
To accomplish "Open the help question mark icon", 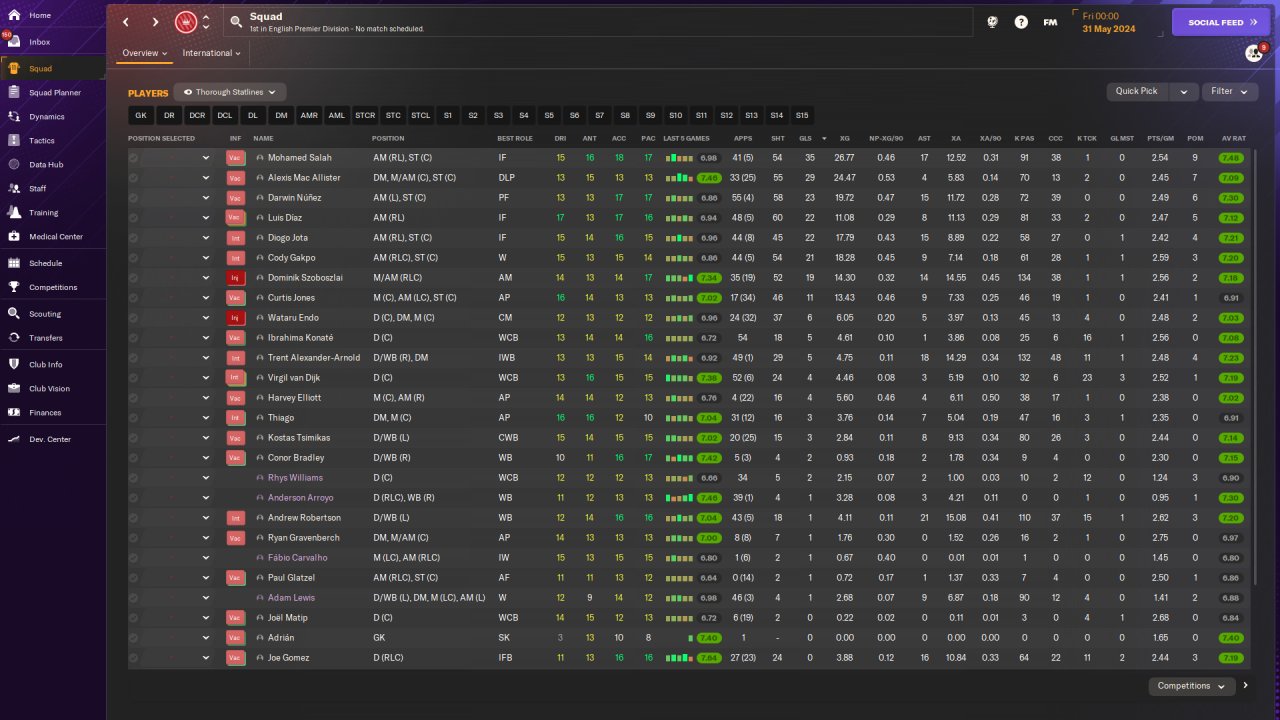I will pos(1021,22).
